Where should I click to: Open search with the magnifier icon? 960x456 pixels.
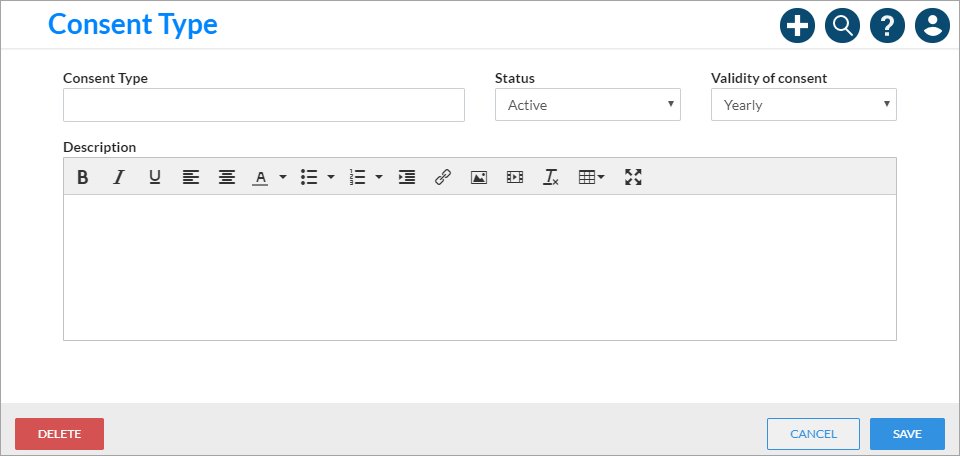(842, 26)
